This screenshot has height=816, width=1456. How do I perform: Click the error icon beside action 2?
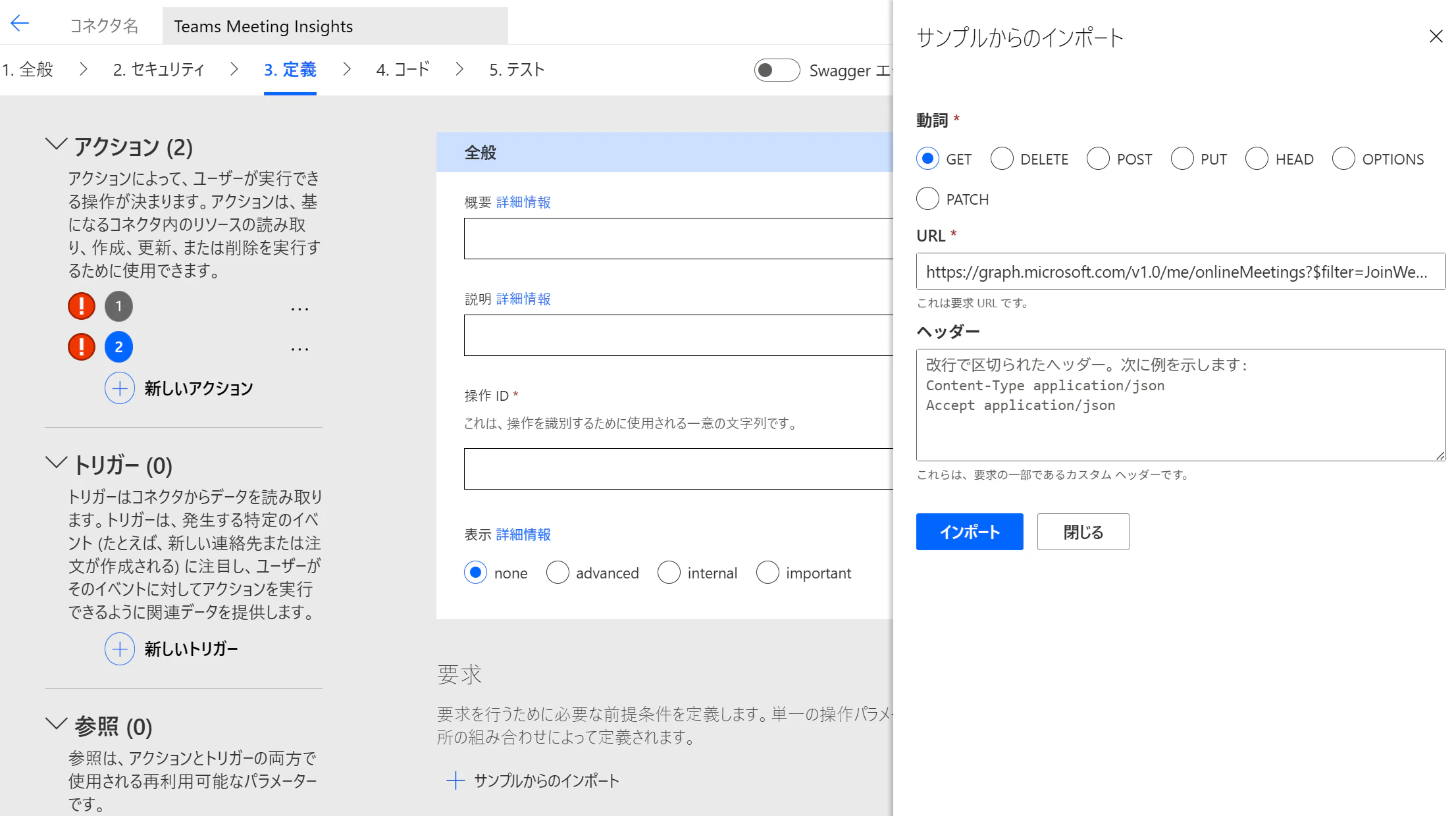coord(82,347)
